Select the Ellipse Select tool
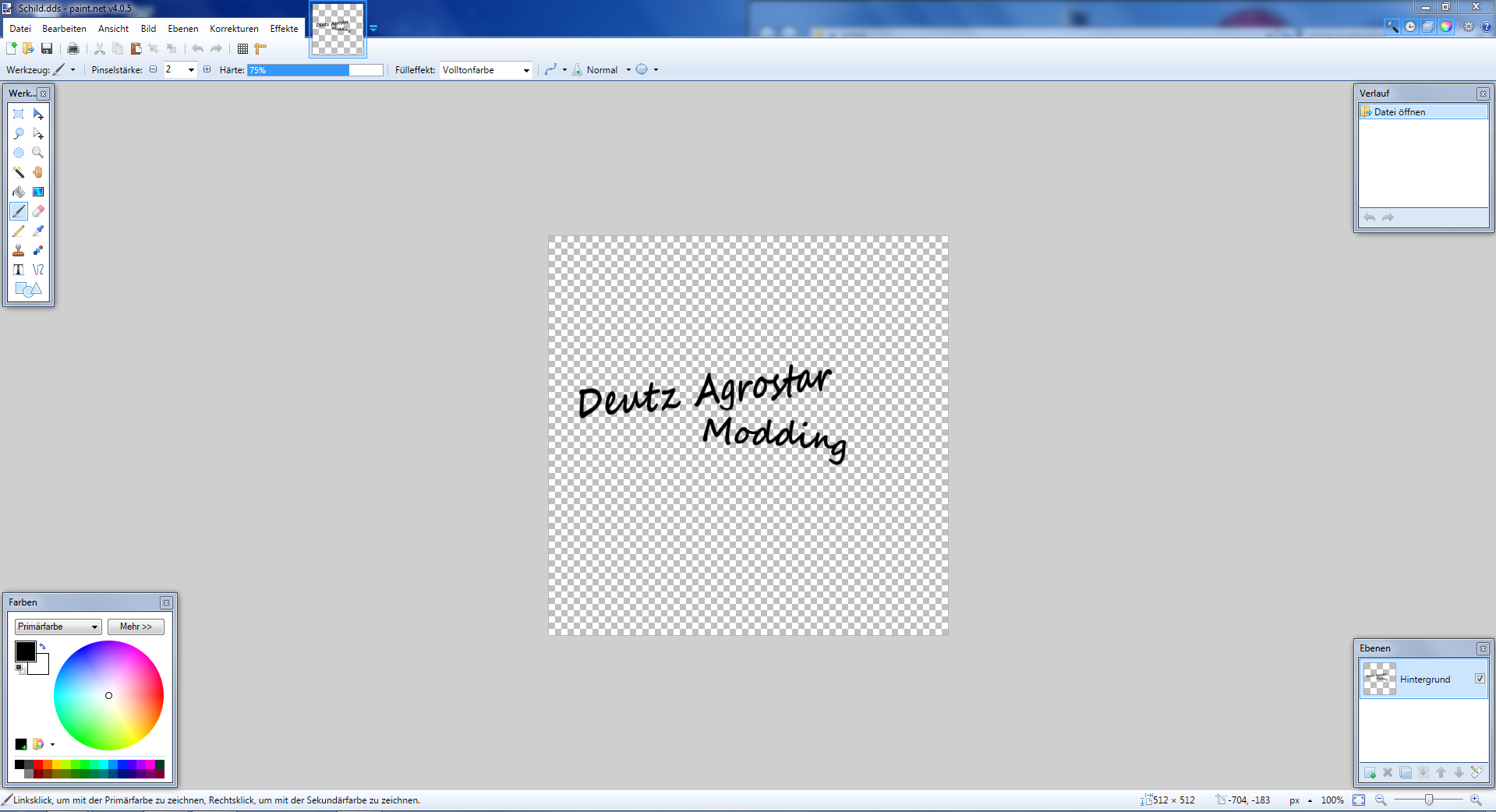 point(19,153)
